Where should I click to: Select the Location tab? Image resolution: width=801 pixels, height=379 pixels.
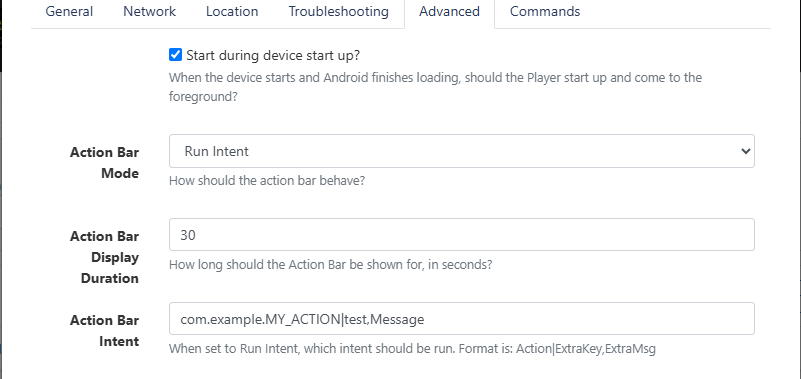click(x=232, y=12)
